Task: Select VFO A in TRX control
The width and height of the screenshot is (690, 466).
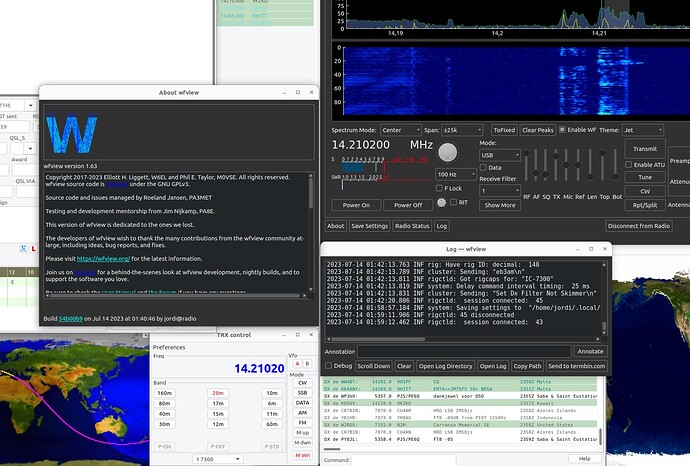Action: point(297,363)
